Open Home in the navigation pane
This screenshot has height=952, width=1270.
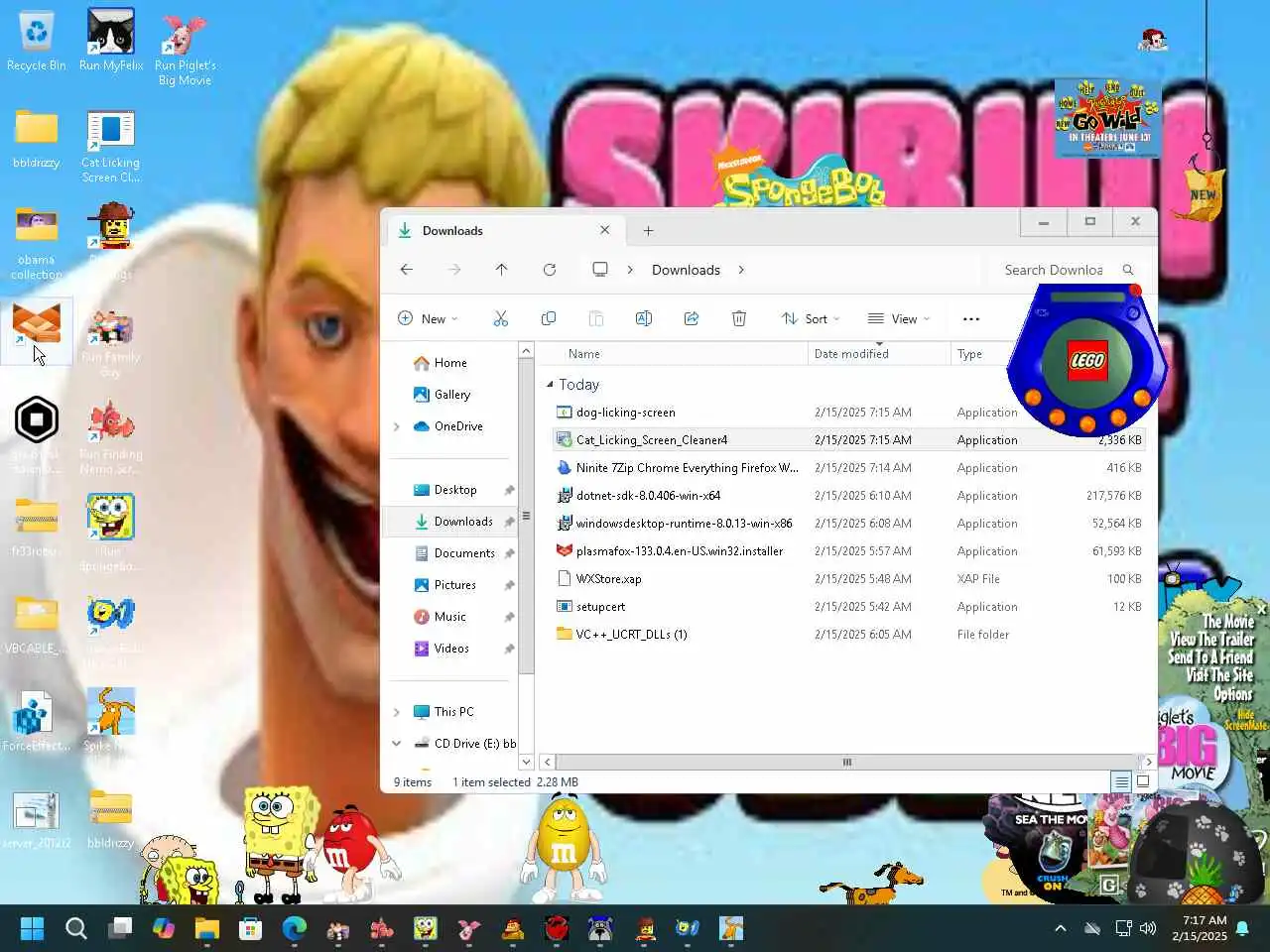tap(449, 363)
